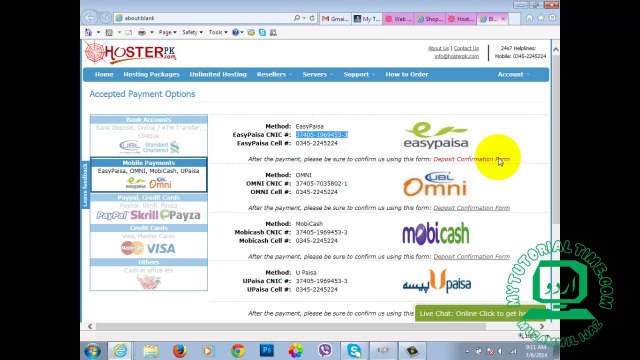The height and width of the screenshot is (360, 640).
Task: Click the command bar Home page icon
Action: coord(88,32)
